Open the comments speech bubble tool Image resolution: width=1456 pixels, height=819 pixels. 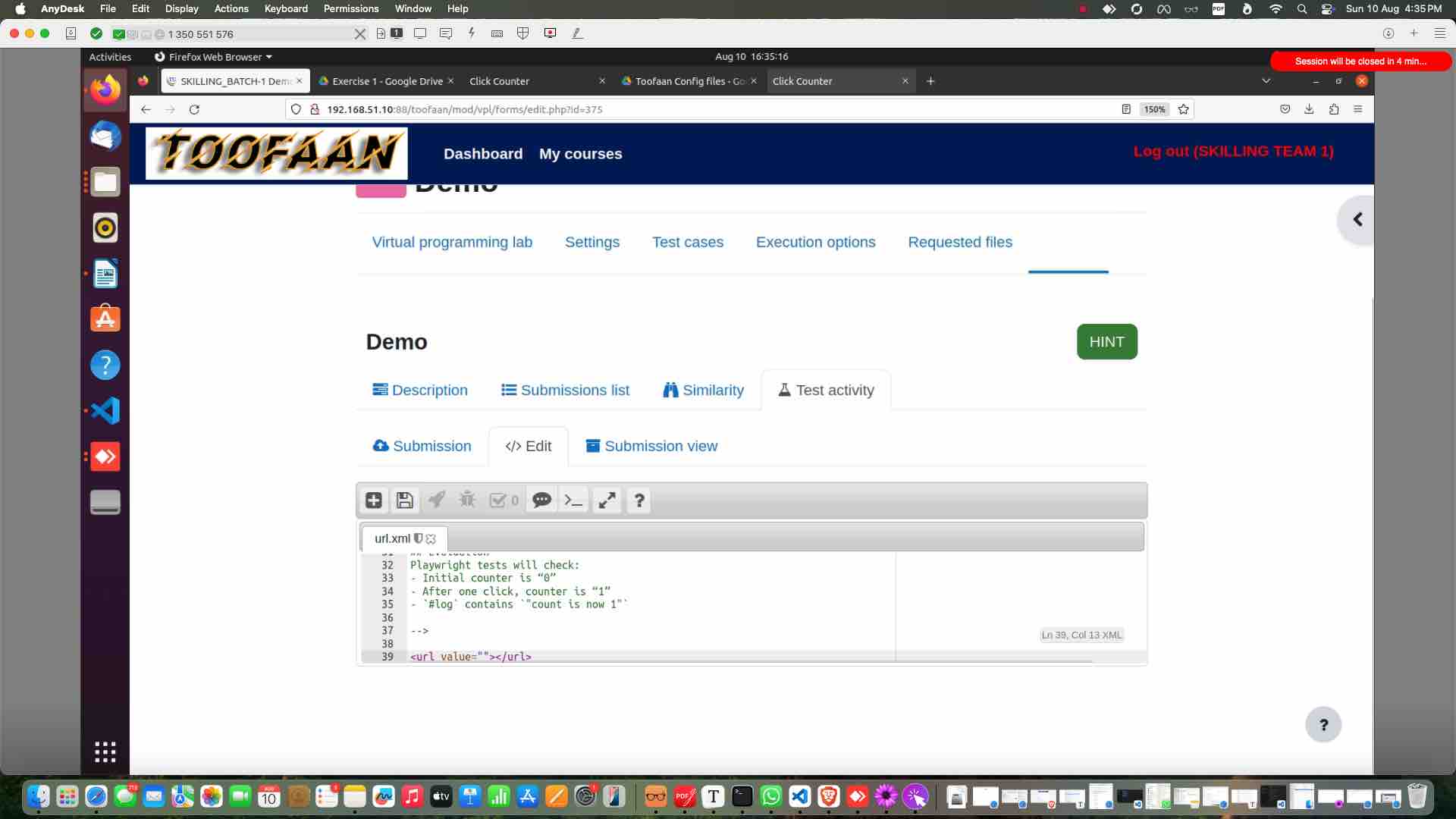(x=541, y=500)
